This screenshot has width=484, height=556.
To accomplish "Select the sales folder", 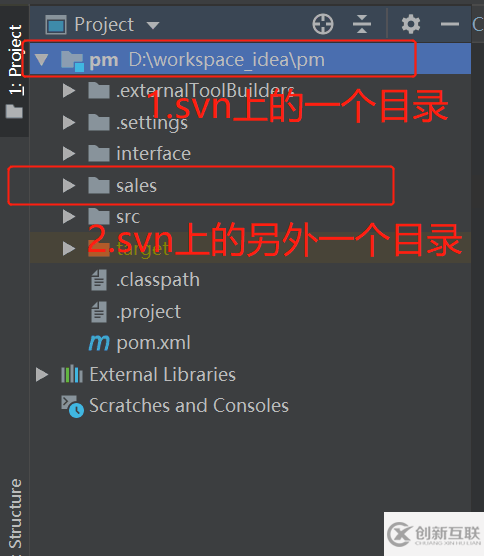I will point(136,185).
